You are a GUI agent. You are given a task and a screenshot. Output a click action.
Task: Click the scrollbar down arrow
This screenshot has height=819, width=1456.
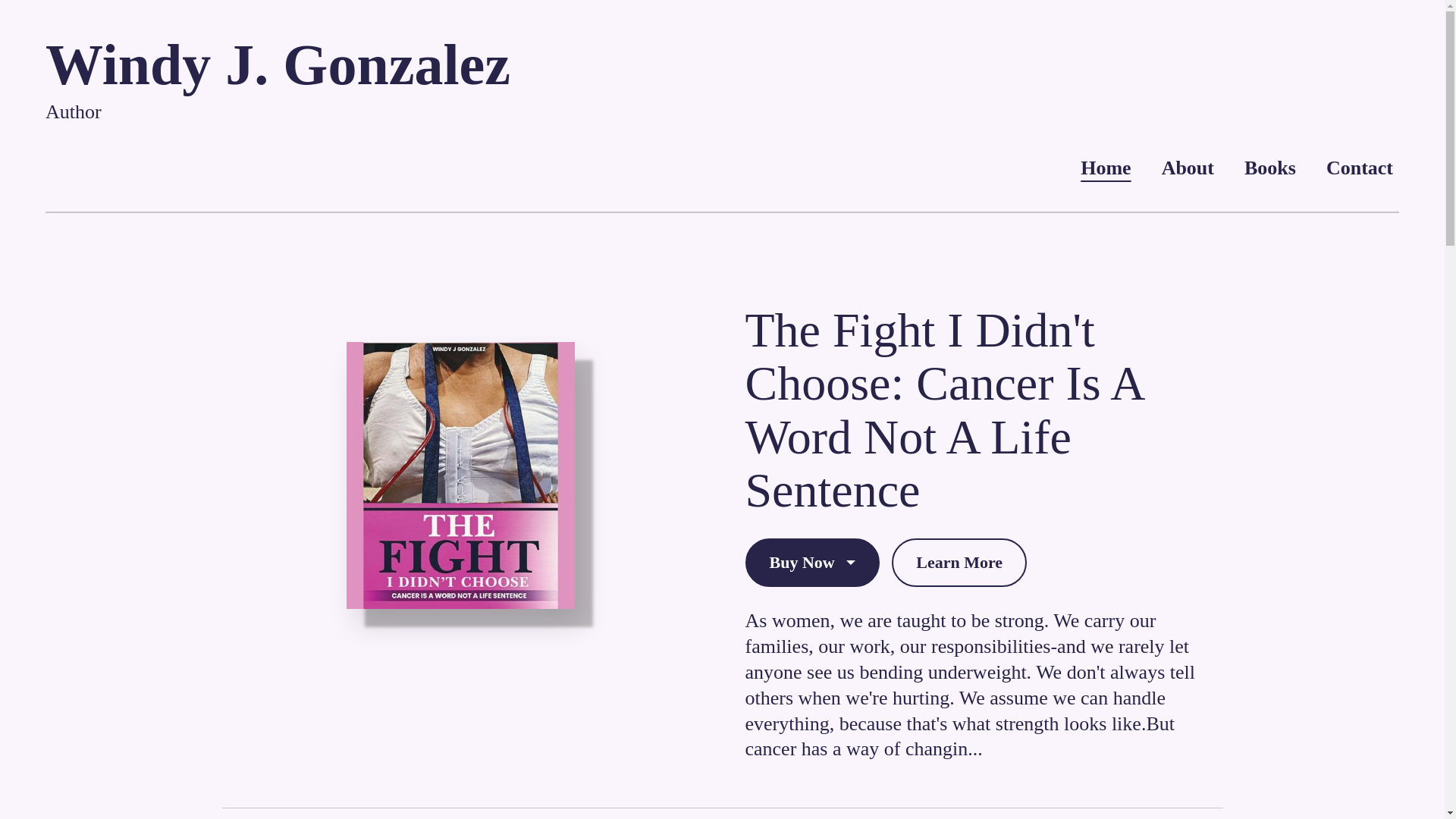click(x=1449, y=813)
